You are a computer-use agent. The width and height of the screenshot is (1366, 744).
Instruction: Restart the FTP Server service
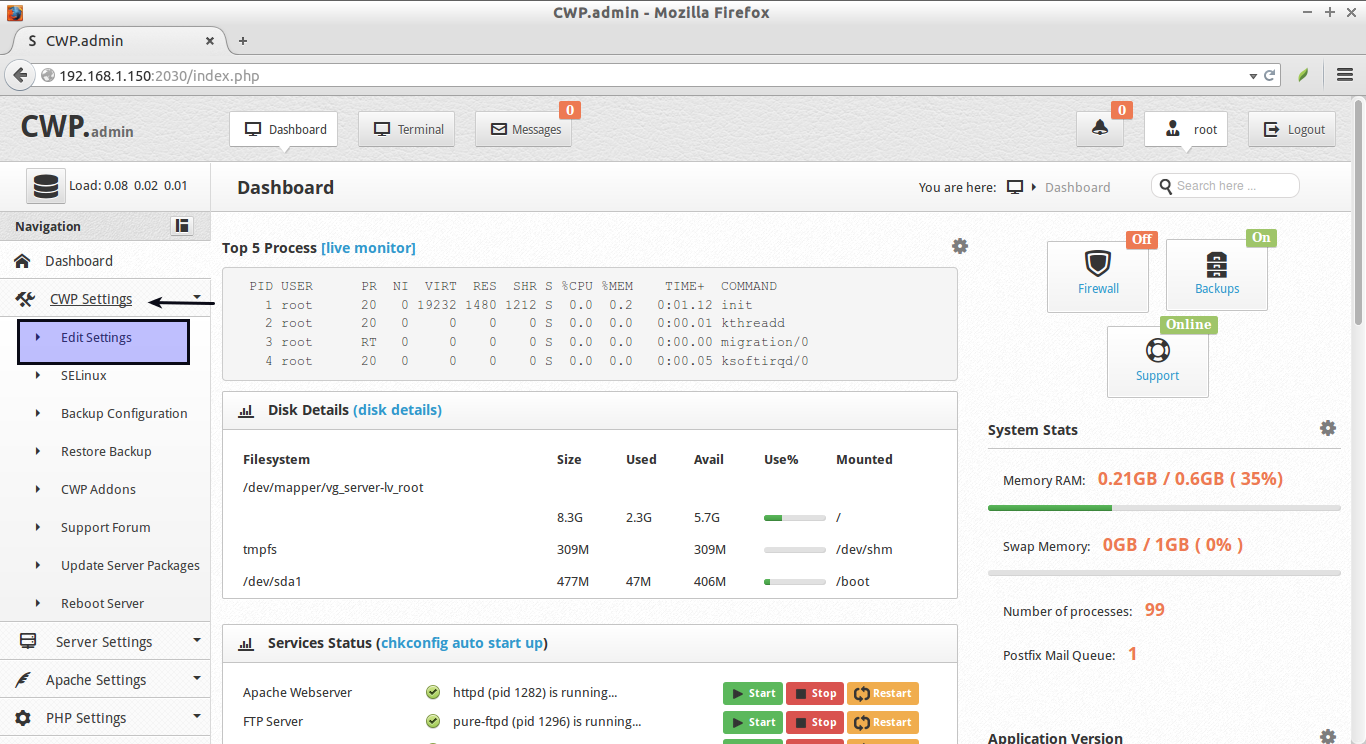[882, 722]
